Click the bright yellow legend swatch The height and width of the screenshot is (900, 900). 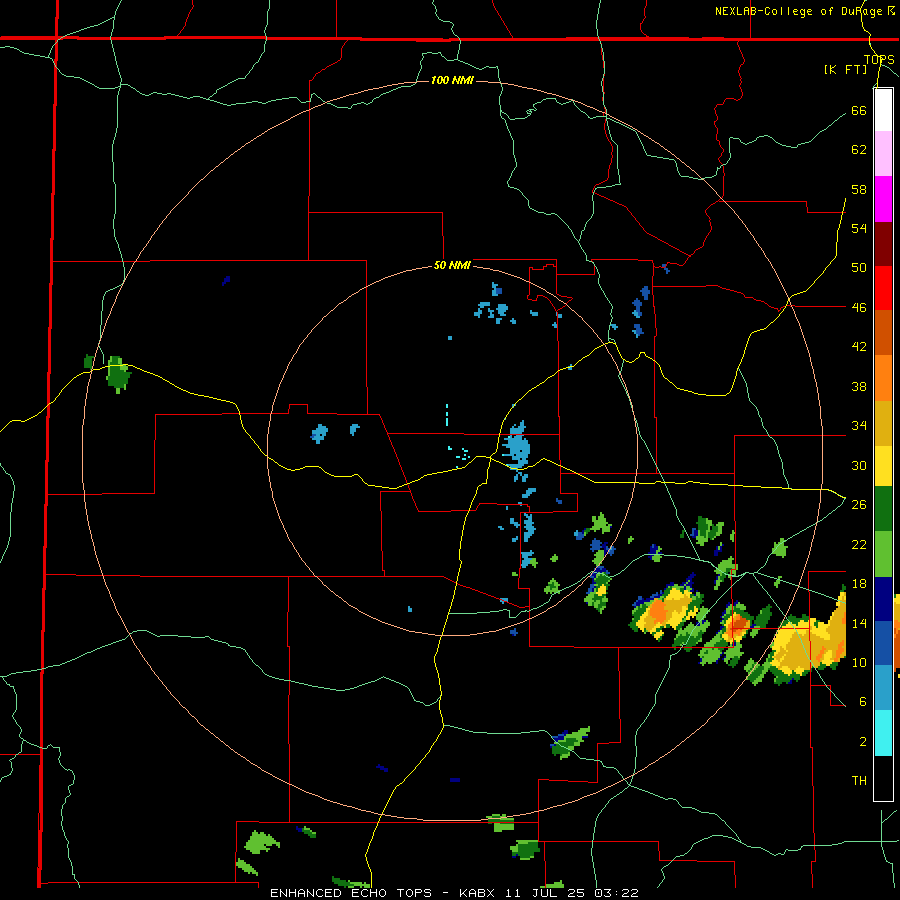pos(883,466)
